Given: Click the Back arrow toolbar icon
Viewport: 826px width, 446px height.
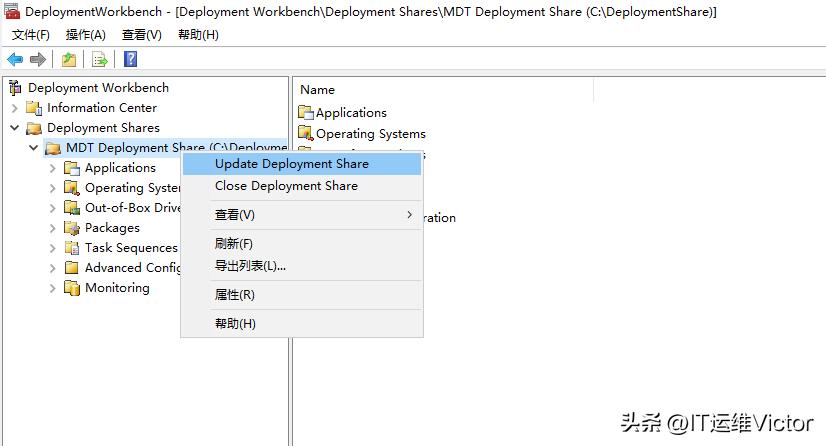Looking at the screenshot, I should (15, 59).
